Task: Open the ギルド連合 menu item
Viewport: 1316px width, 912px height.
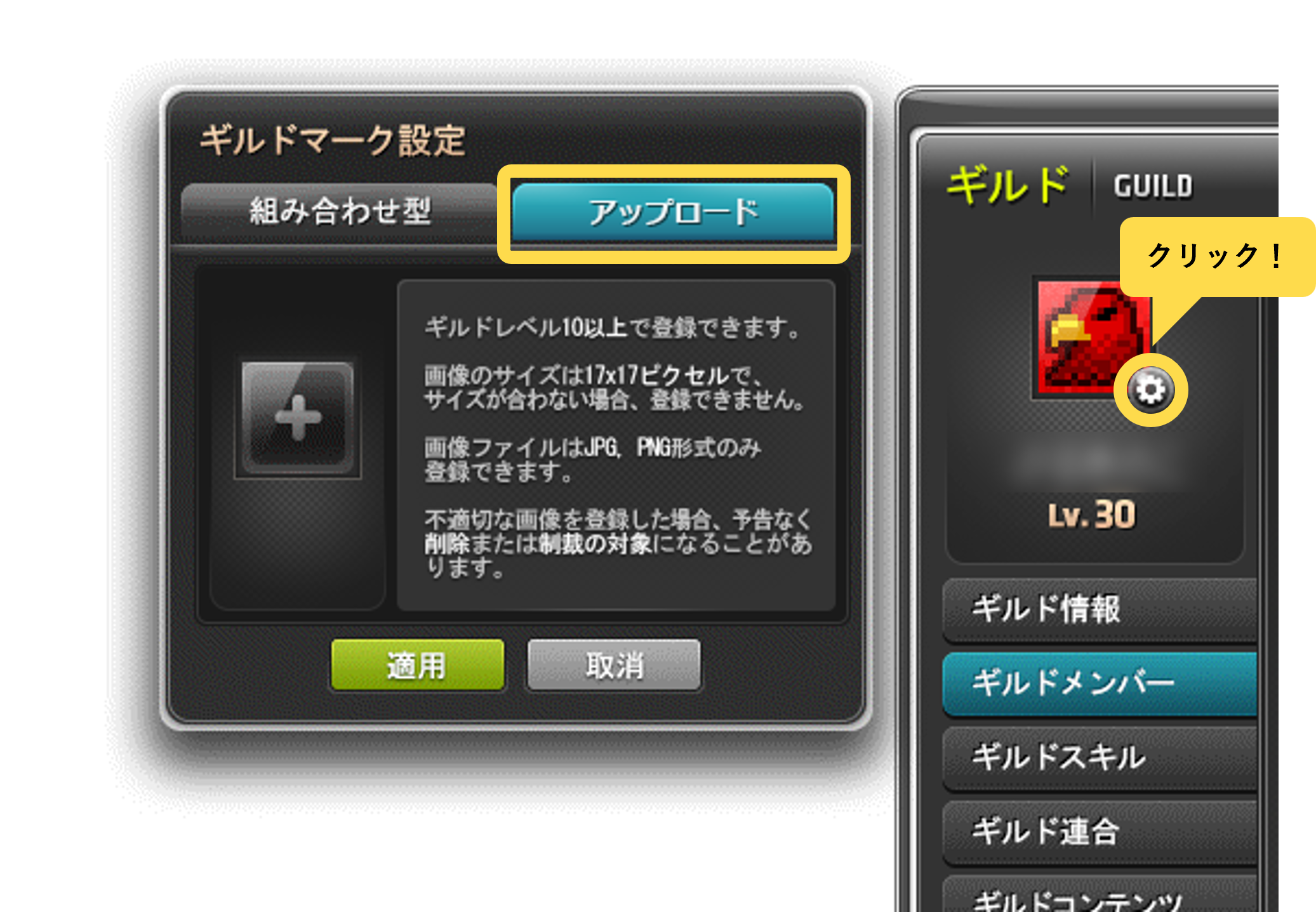Action: (x=1100, y=832)
